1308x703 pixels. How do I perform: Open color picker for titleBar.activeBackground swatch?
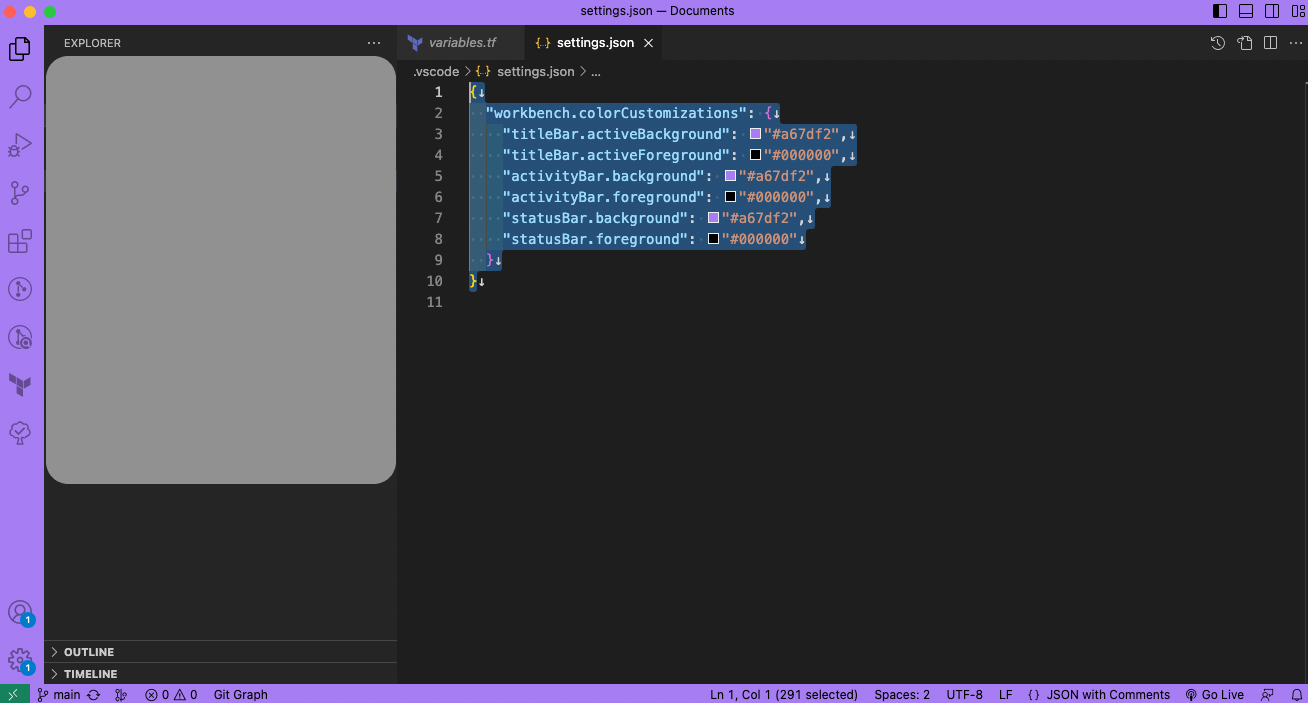(x=755, y=134)
